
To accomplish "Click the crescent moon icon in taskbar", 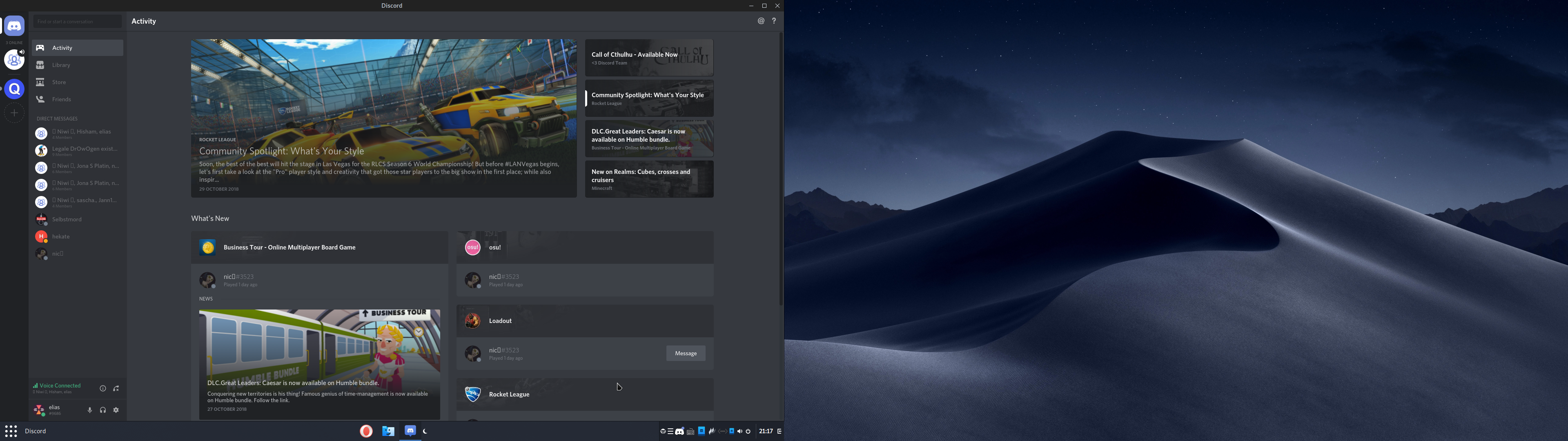I will [x=425, y=431].
